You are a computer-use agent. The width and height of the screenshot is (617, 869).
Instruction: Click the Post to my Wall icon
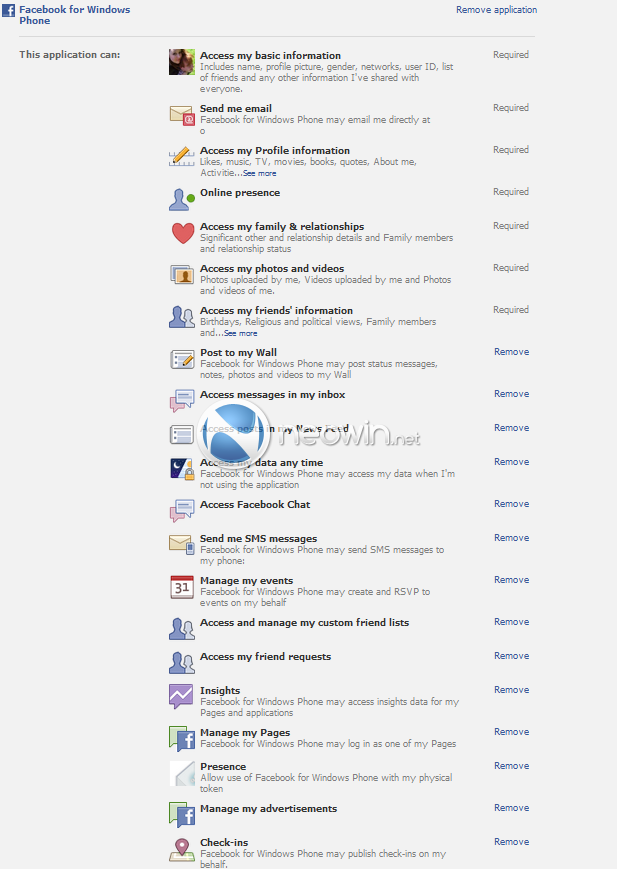point(182,359)
